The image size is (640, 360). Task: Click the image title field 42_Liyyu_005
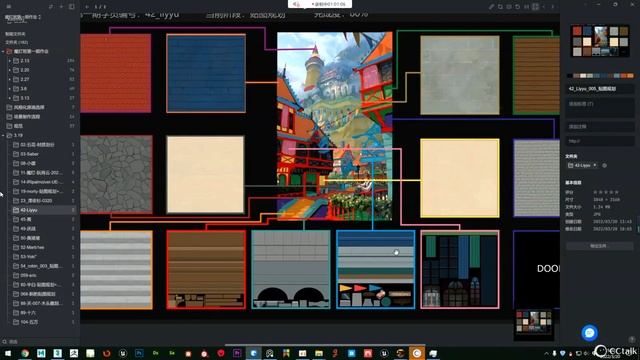pos(600,89)
